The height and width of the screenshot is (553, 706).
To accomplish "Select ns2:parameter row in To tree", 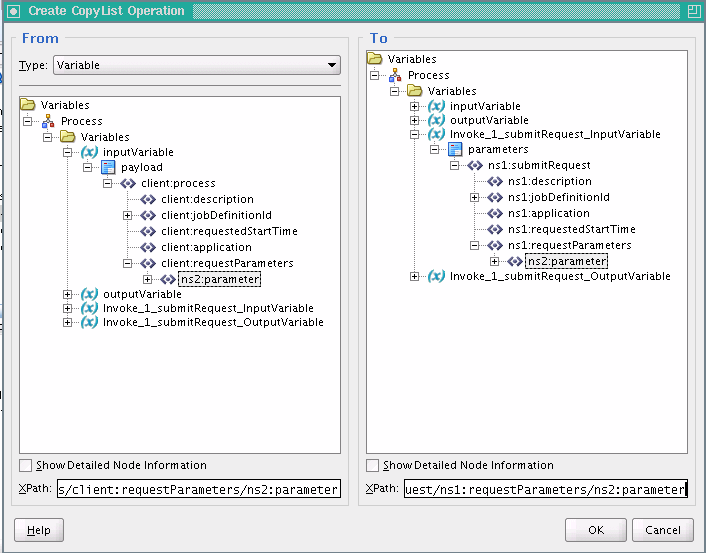I will coord(567,261).
